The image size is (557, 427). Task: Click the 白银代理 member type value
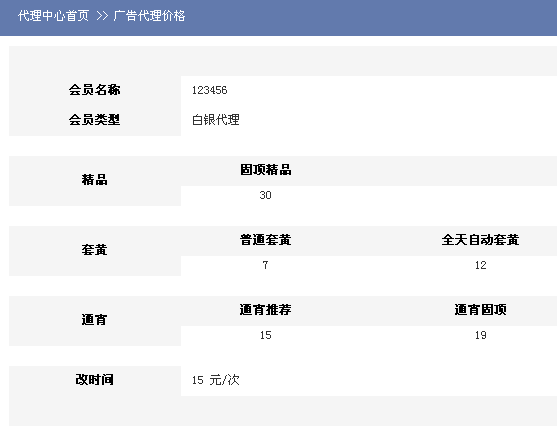[216, 120]
